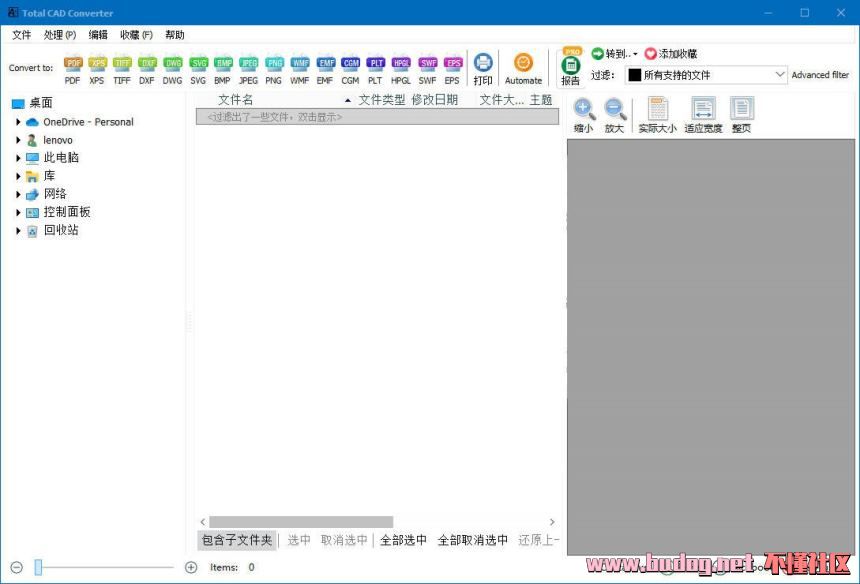Image resolution: width=860 pixels, height=584 pixels.
Task: Click the thumbnail zoom slider handle
Action: click(x=38, y=567)
